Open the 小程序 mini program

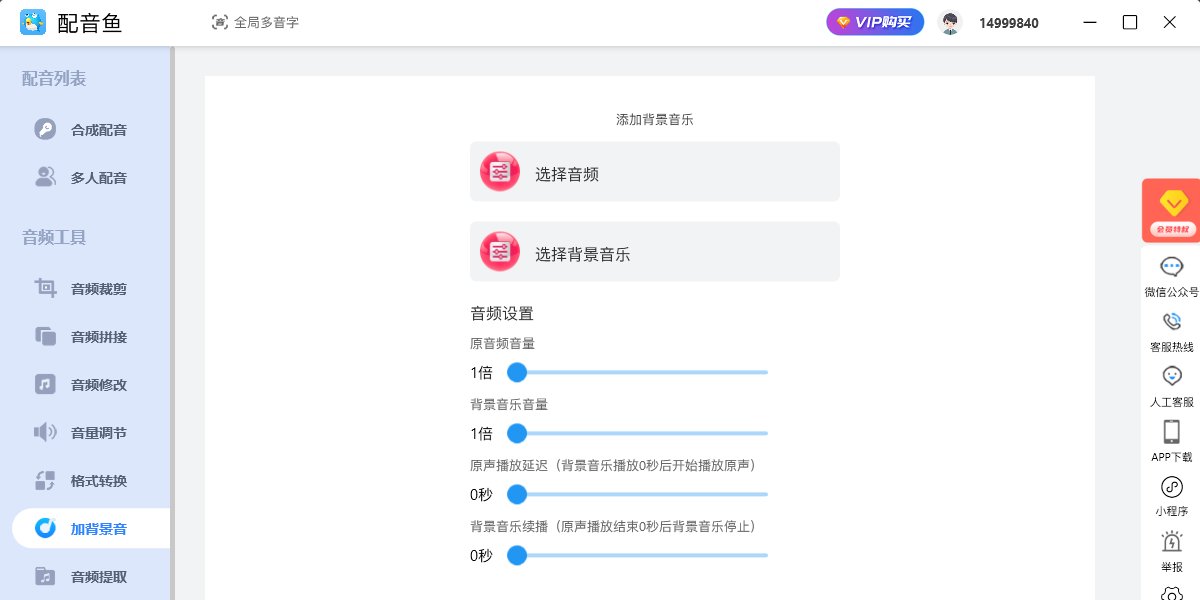[1171, 496]
